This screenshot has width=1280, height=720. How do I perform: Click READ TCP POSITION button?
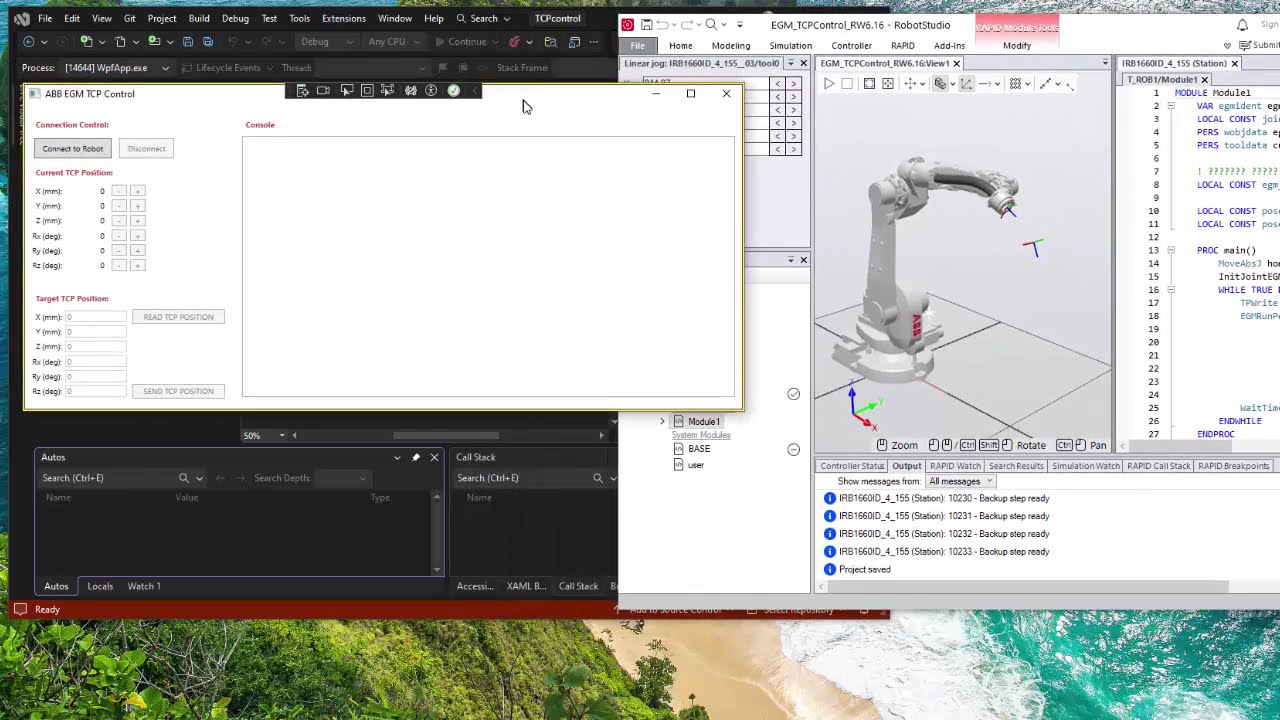tap(178, 317)
